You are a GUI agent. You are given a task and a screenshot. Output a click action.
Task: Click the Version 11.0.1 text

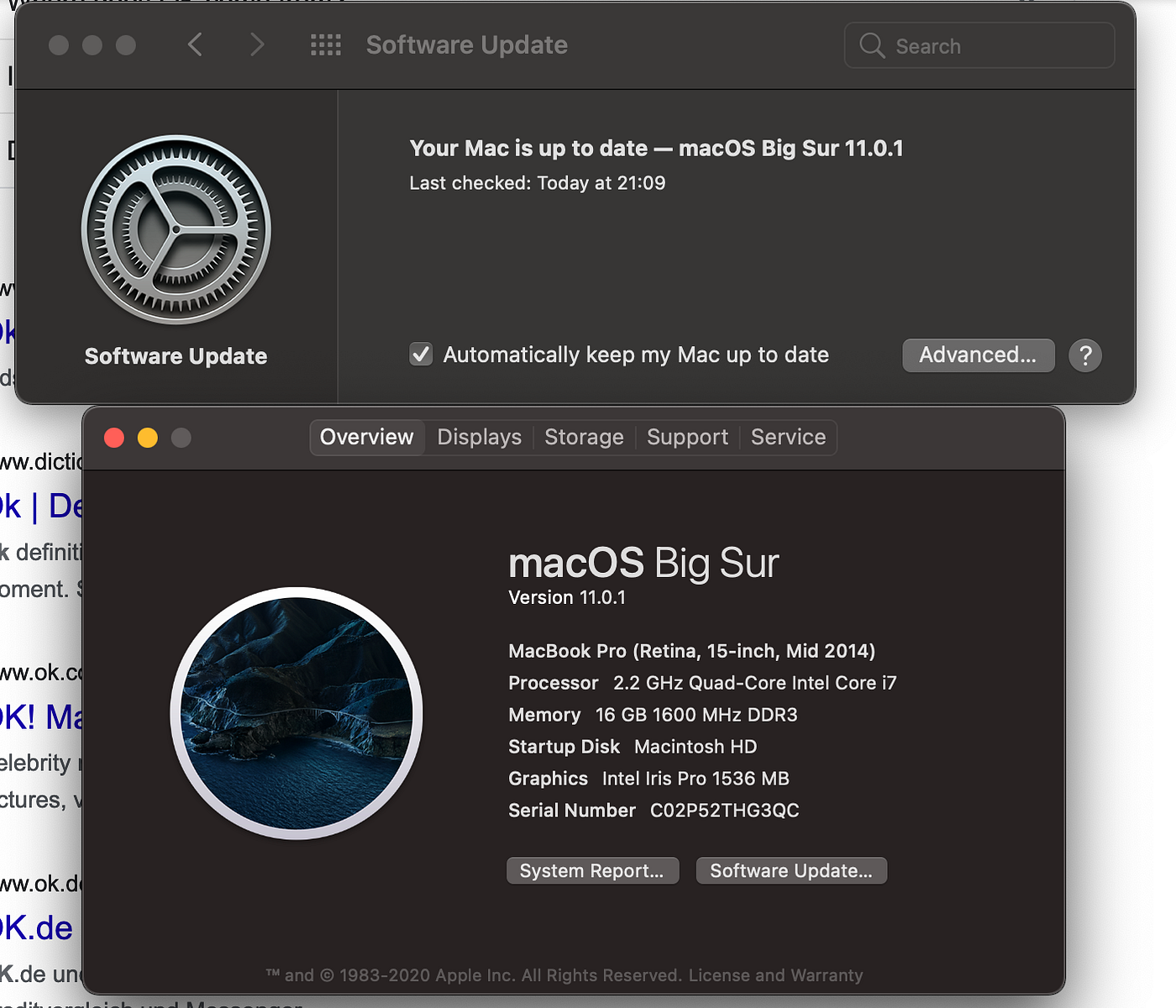[567, 598]
